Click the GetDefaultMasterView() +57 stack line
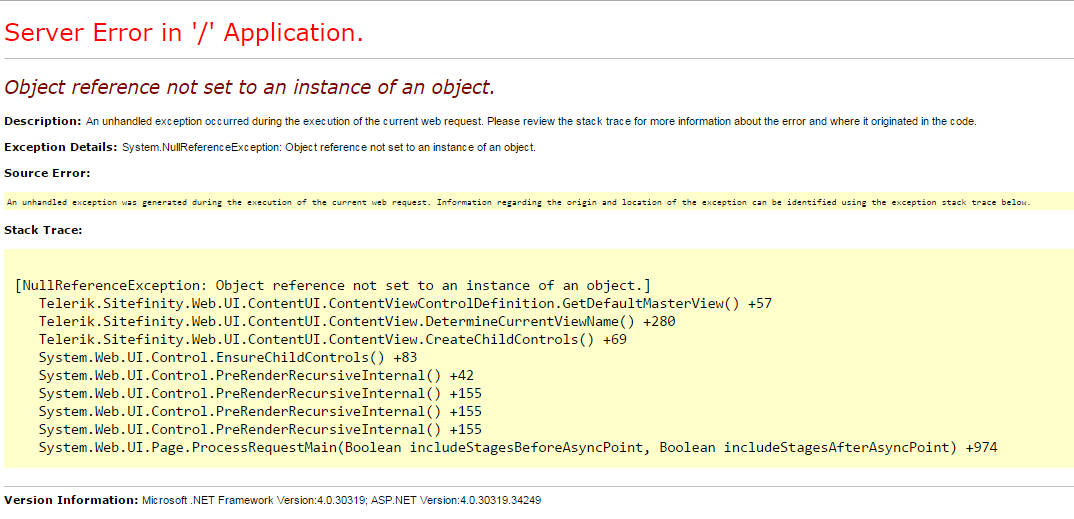Viewport: 1074px width, 519px height. [405, 303]
